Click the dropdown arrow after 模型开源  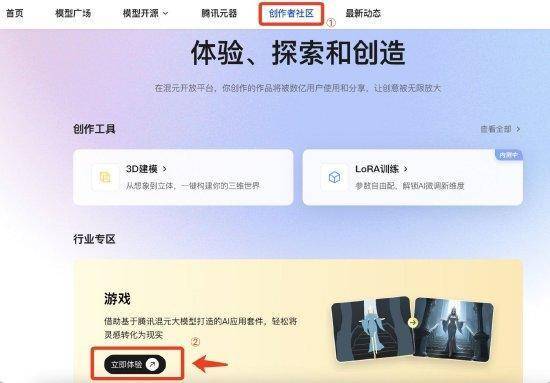[166, 13]
